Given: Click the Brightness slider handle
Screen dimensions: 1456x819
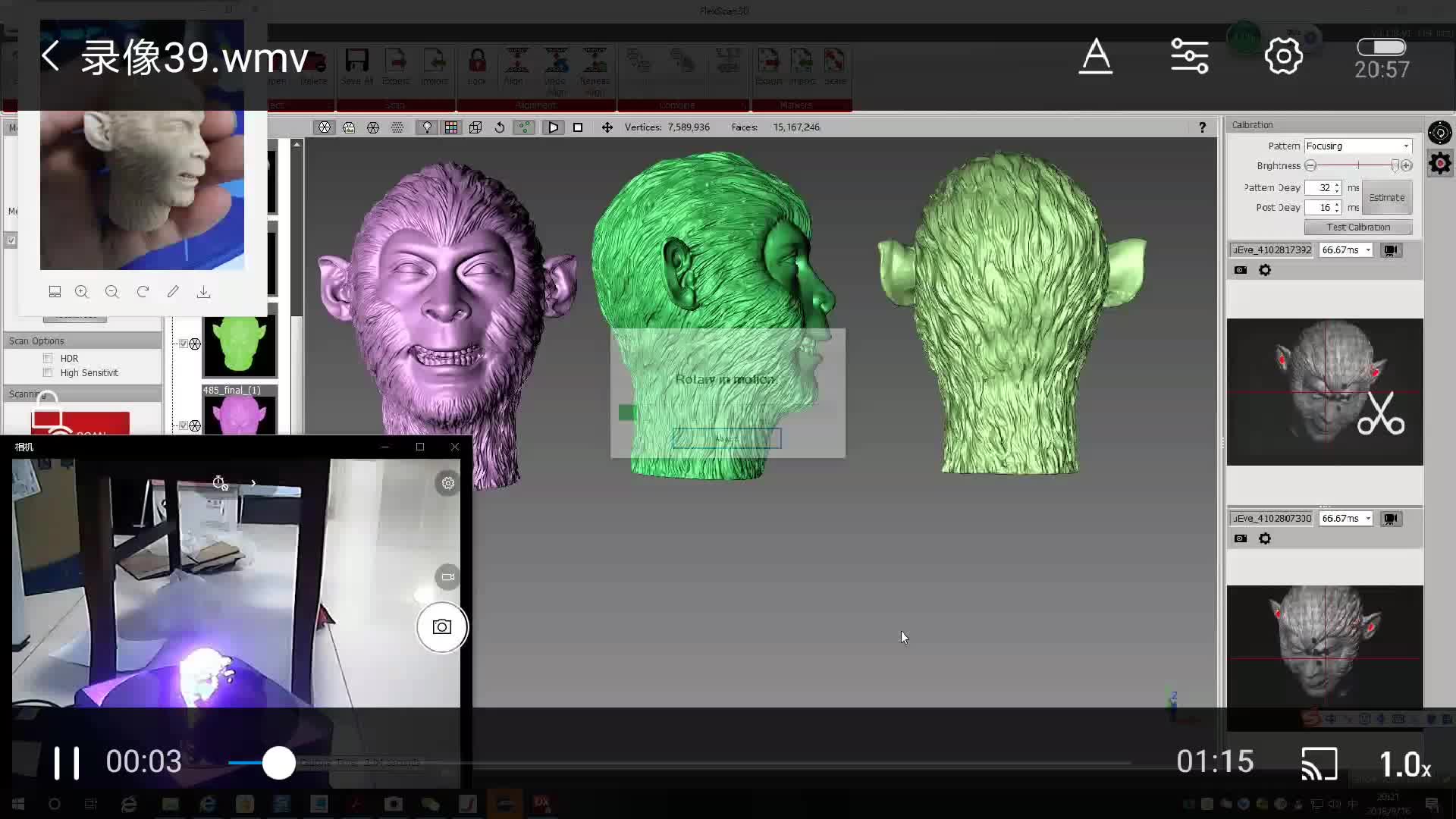Looking at the screenshot, I should pyautogui.click(x=1395, y=165).
